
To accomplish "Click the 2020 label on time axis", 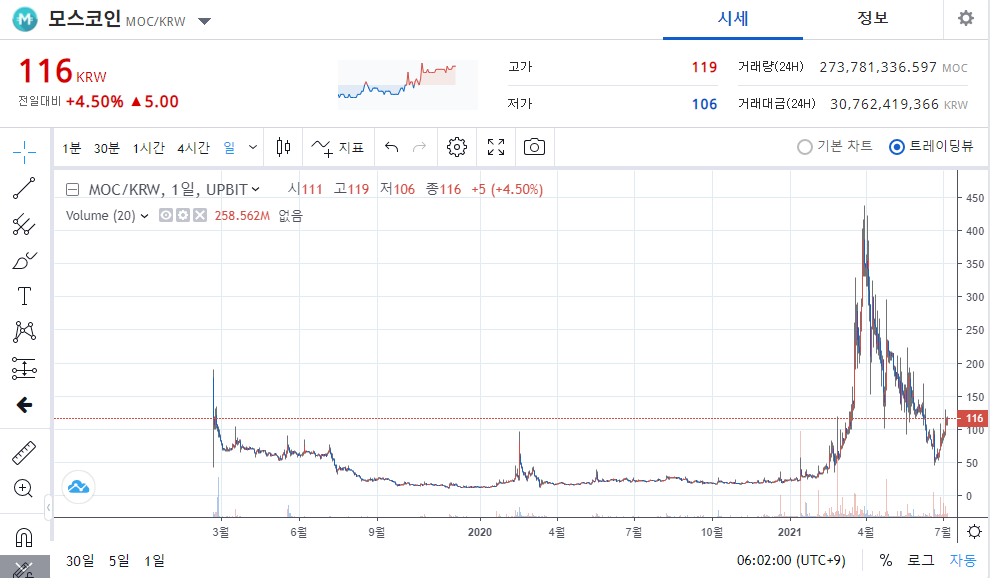I will (x=480, y=532).
